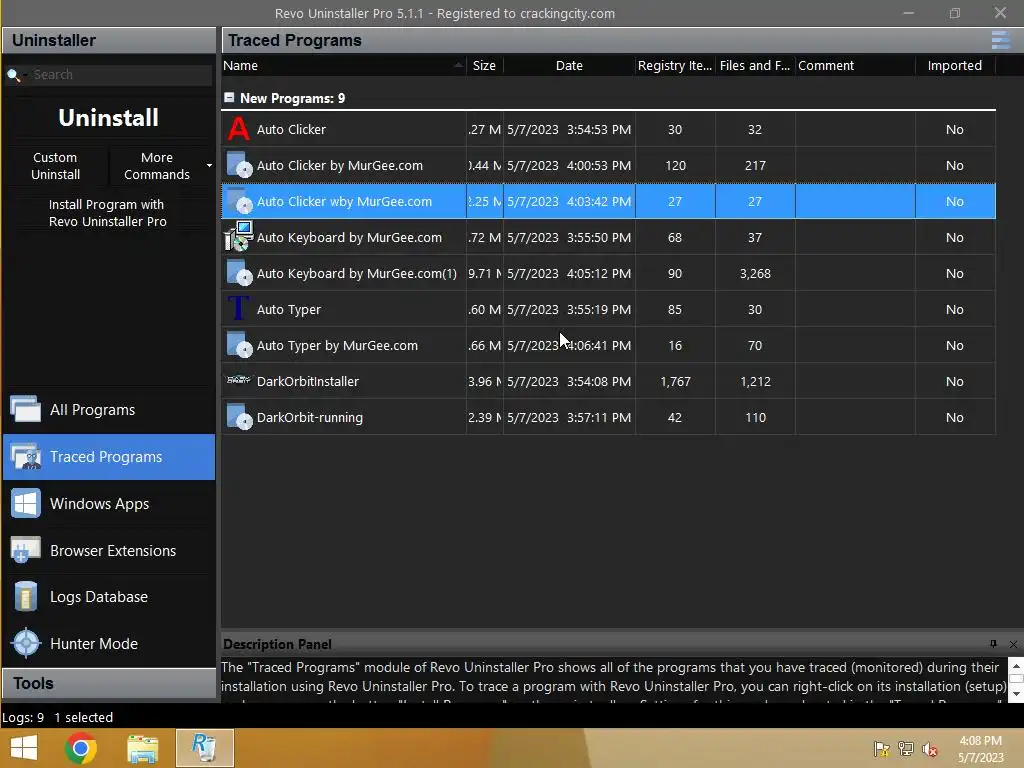Image resolution: width=1024 pixels, height=768 pixels.
Task: Sort by Date column header
Action: [x=569, y=65]
